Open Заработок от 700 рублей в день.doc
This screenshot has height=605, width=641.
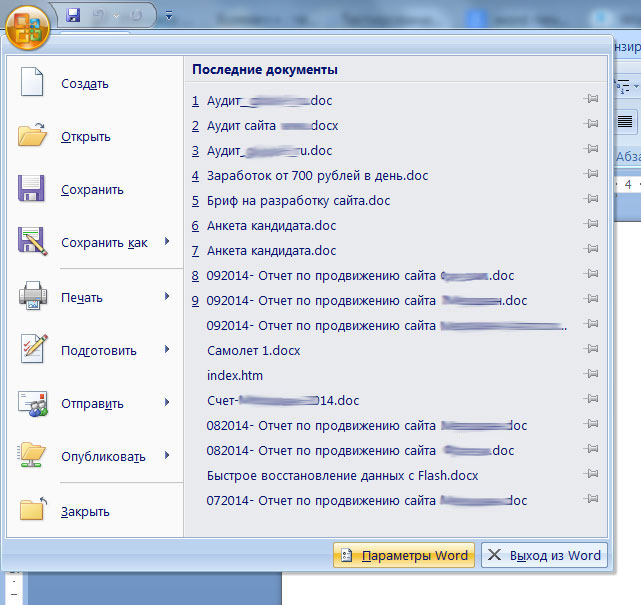click(x=310, y=175)
